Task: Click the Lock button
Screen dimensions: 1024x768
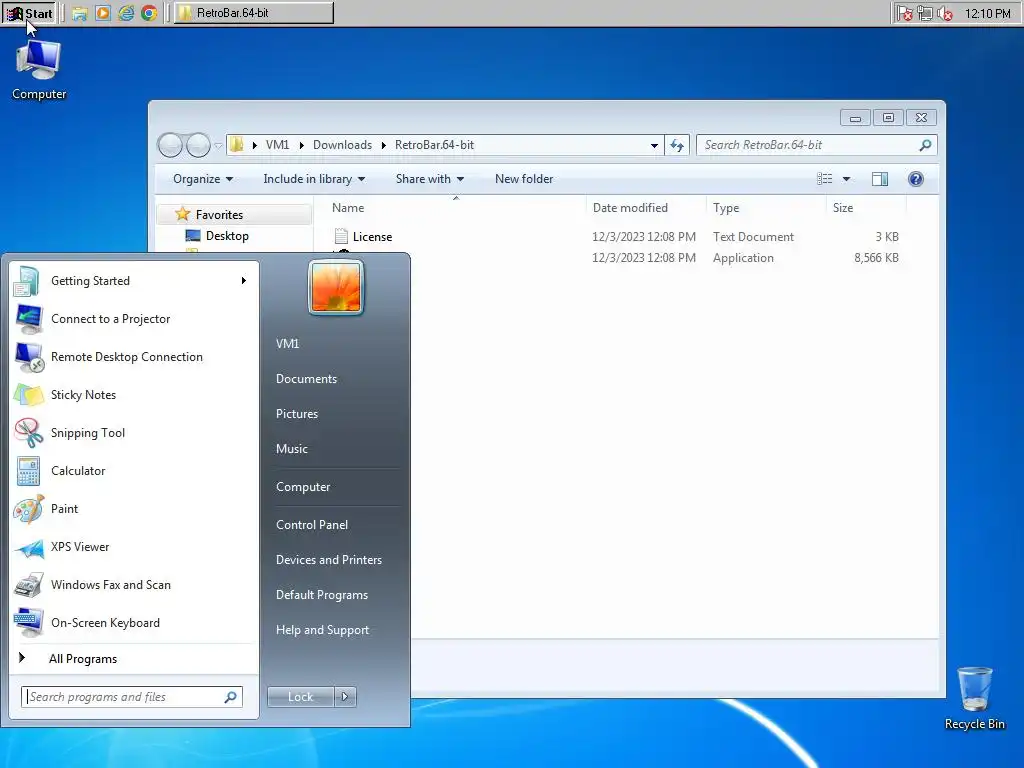Action: (x=300, y=697)
